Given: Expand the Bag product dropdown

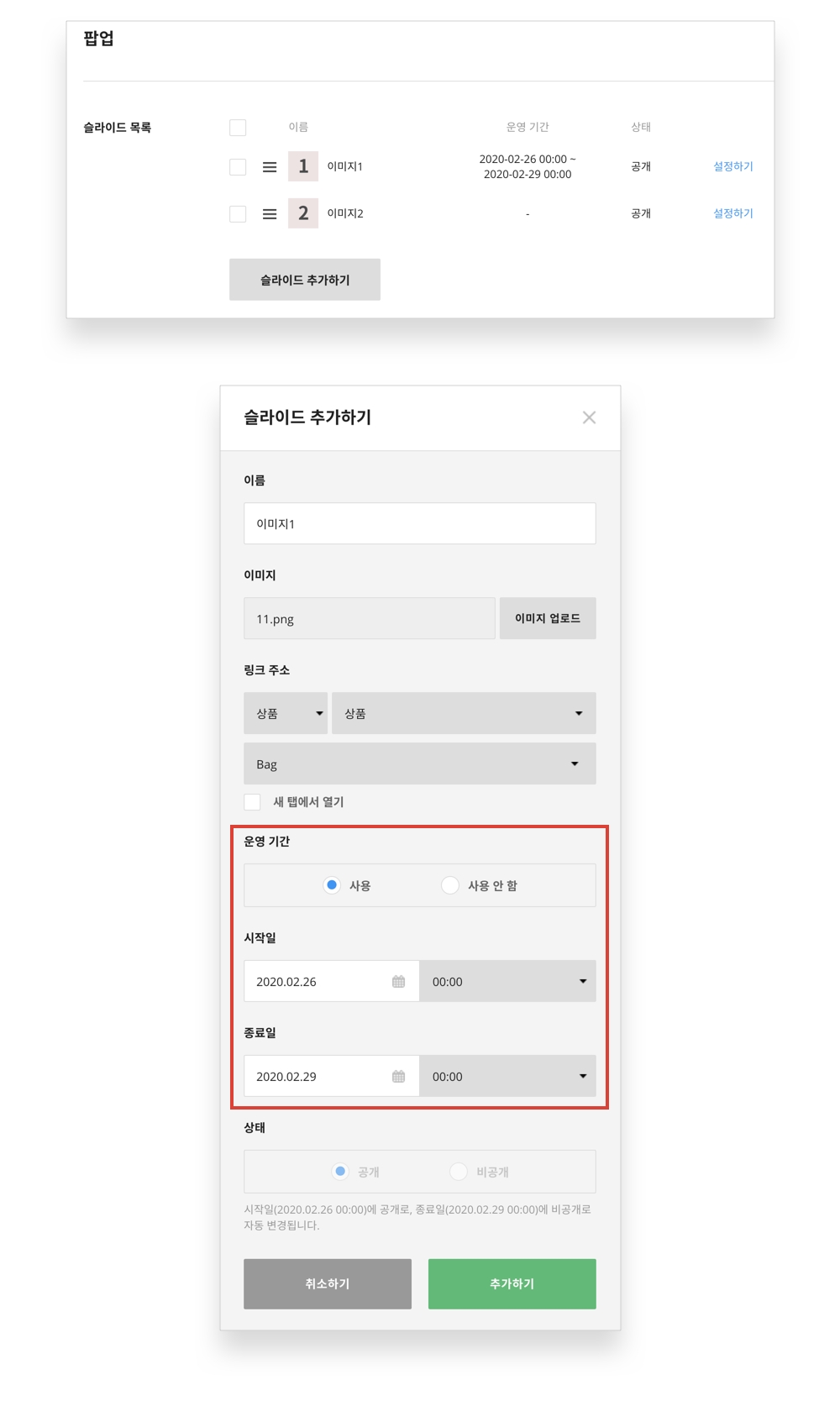Looking at the screenshot, I should pos(419,763).
